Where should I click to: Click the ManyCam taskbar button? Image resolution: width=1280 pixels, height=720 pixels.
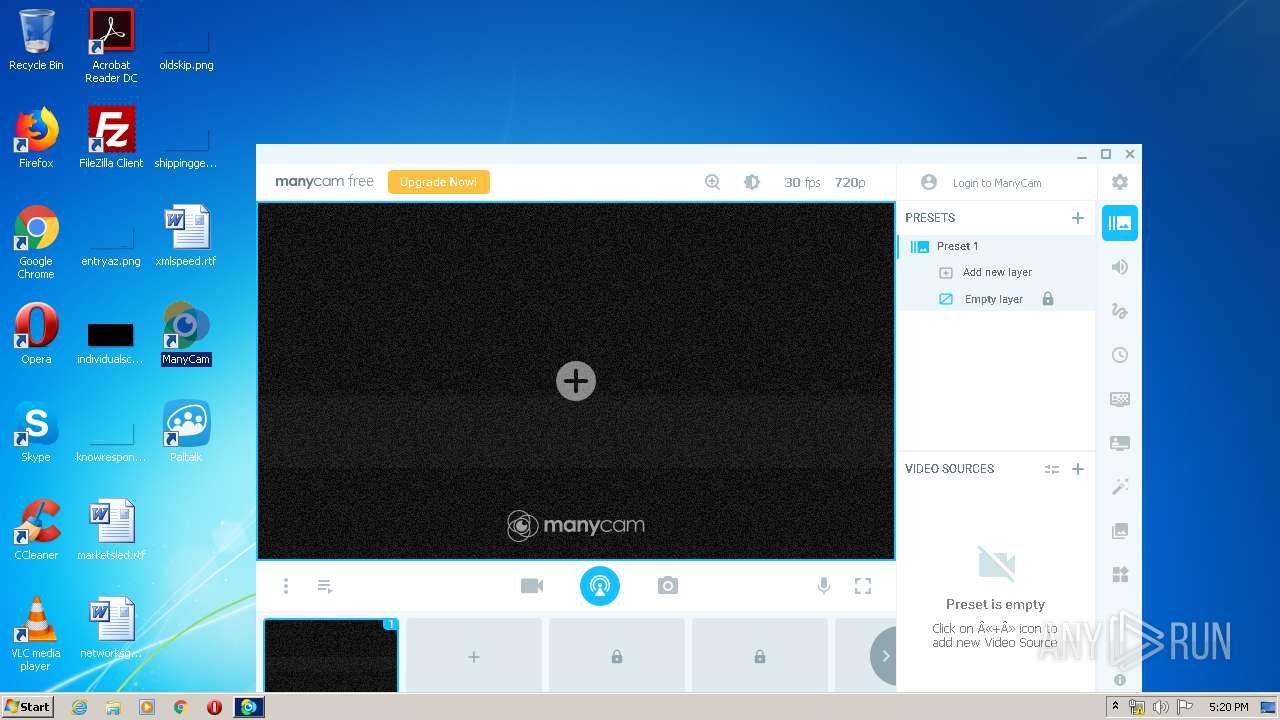point(248,707)
